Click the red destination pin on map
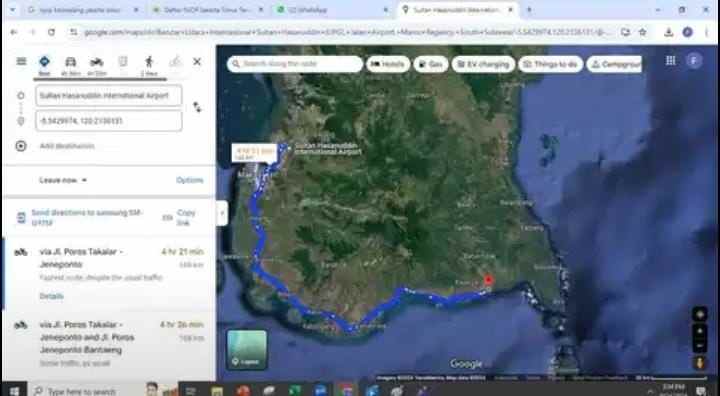The image size is (720, 396). click(488, 281)
